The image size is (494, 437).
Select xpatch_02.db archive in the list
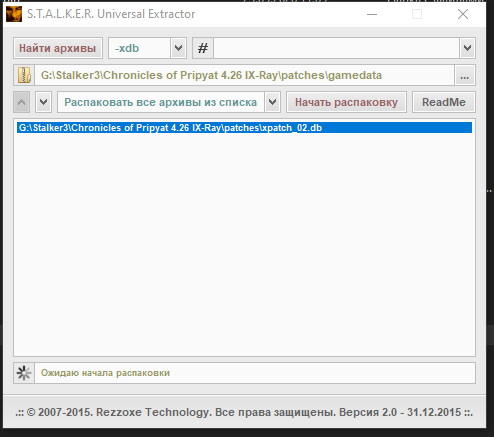(x=244, y=128)
